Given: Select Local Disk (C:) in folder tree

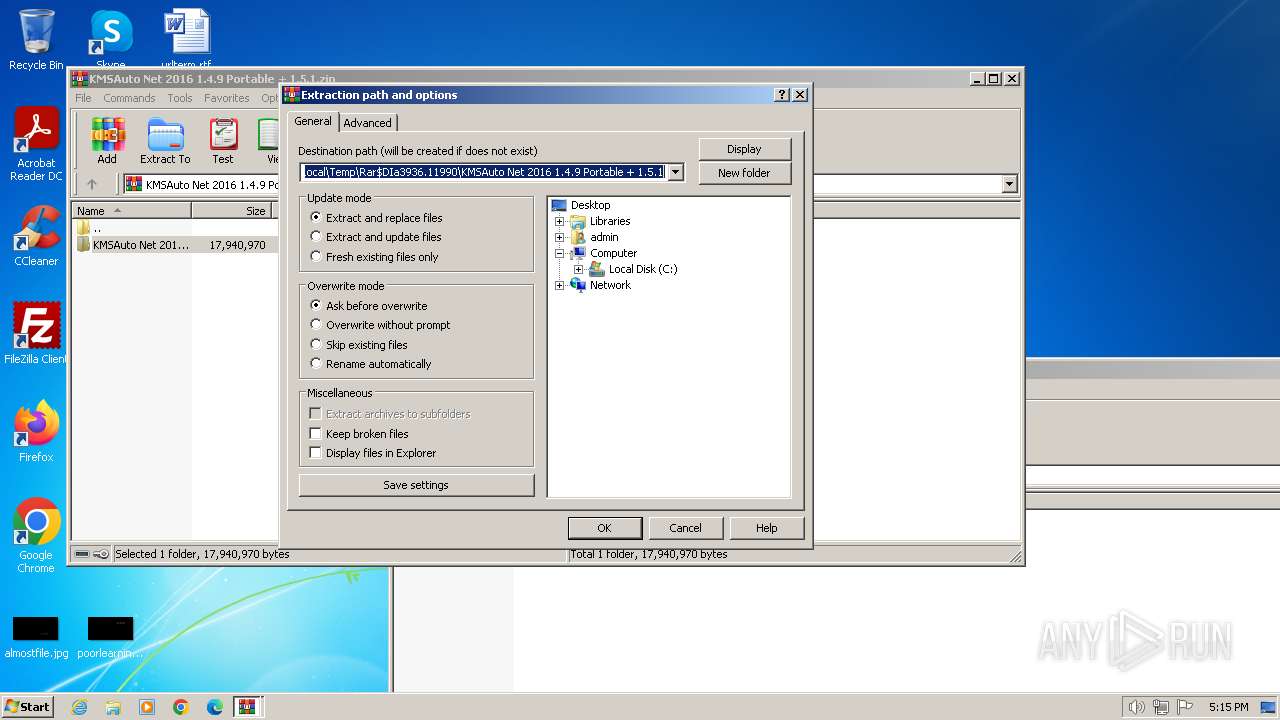Looking at the screenshot, I should coord(643,269).
